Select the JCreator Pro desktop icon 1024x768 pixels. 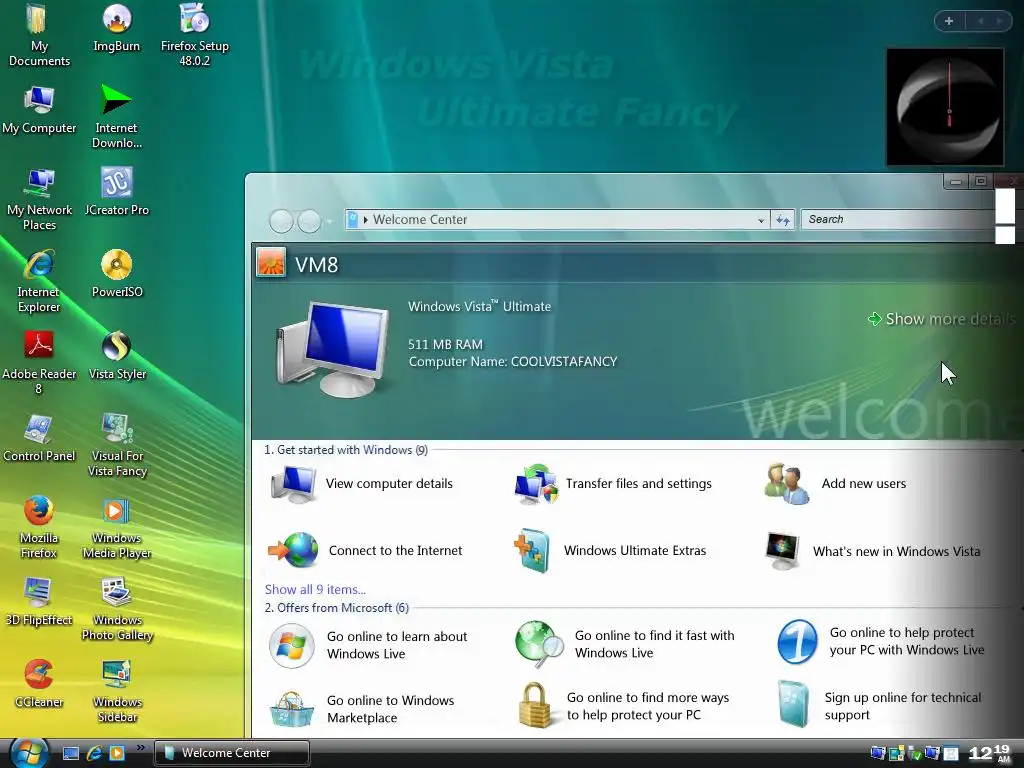(116, 192)
